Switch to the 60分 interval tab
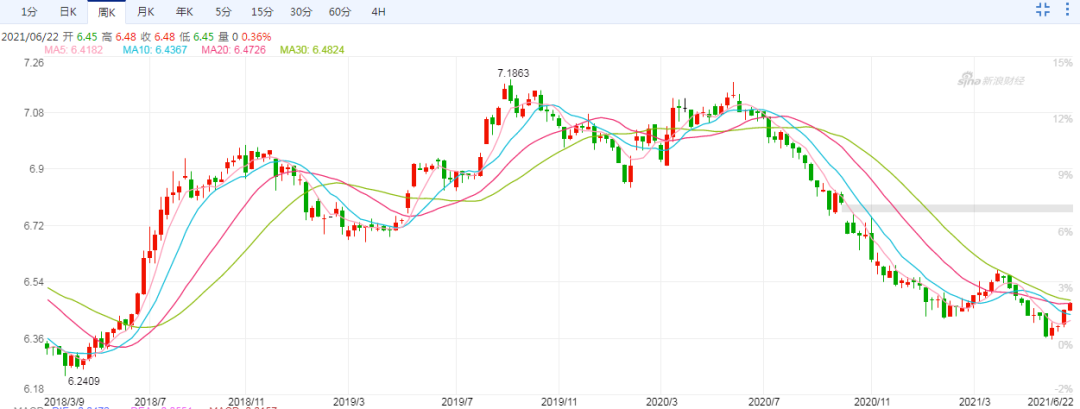 (339, 12)
